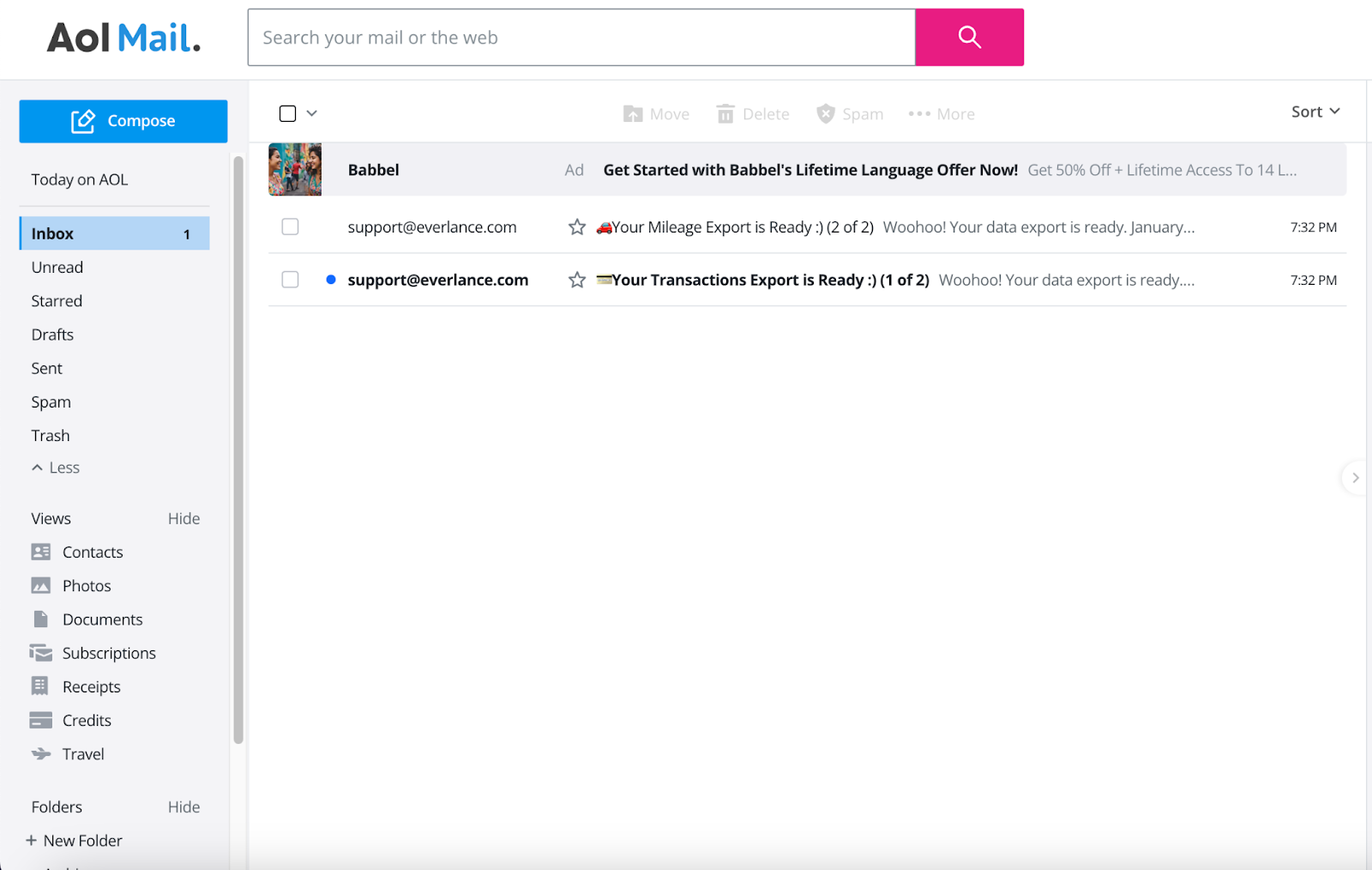Expand the select-all dropdown arrow
This screenshot has height=870, width=1372.
(x=312, y=113)
